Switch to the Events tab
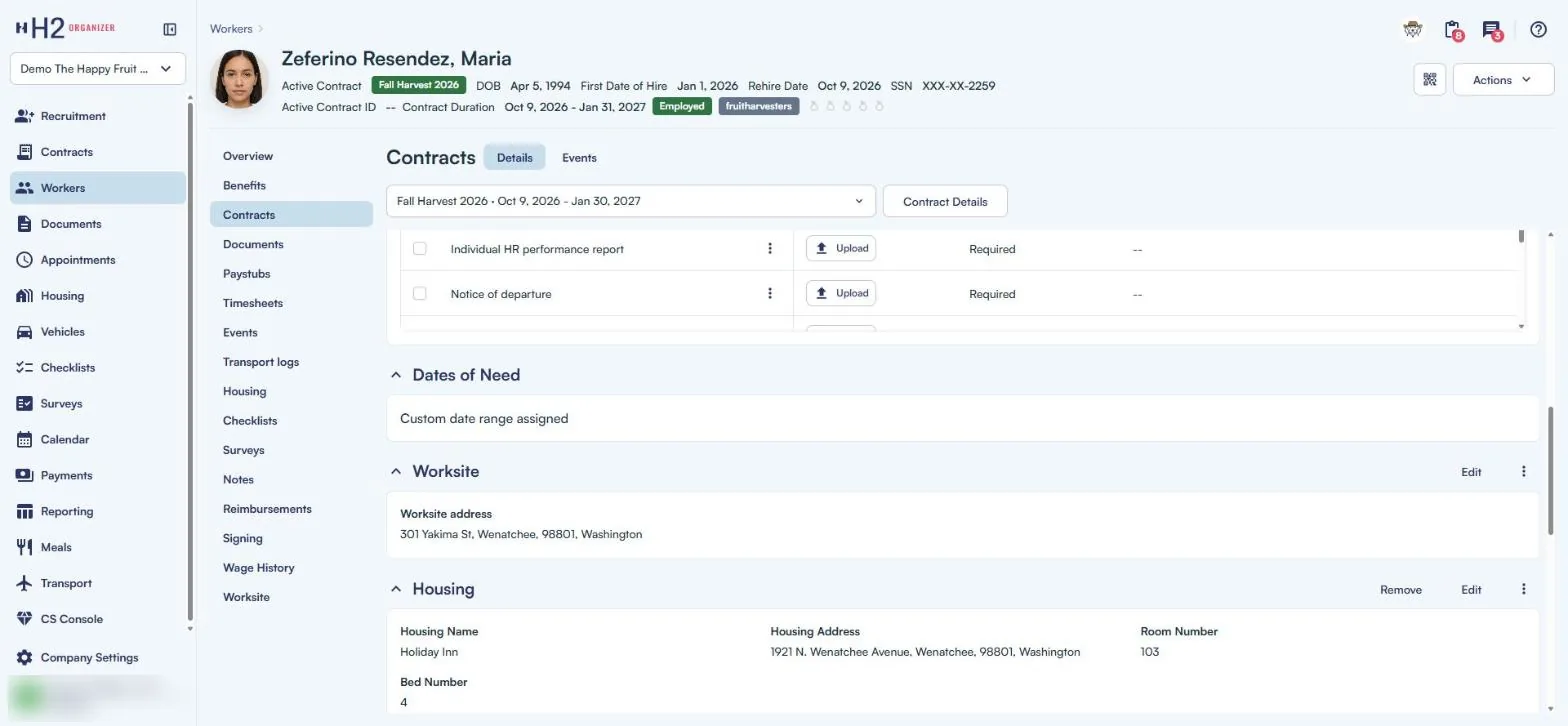1568x726 pixels. click(579, 158)
